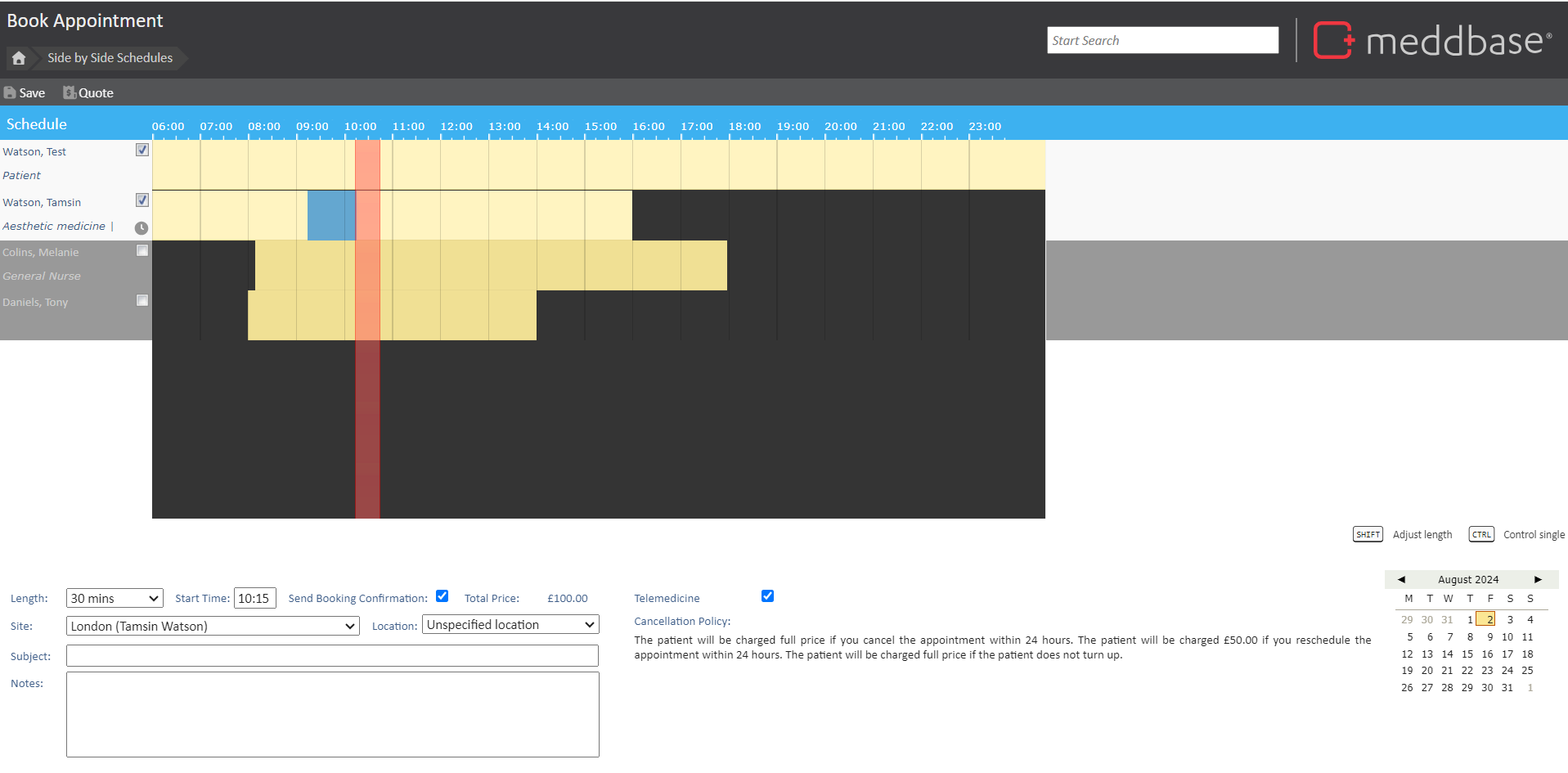Click the blue booked slot for Tamsin
The image size is (1568, 773).
[330, 215]
